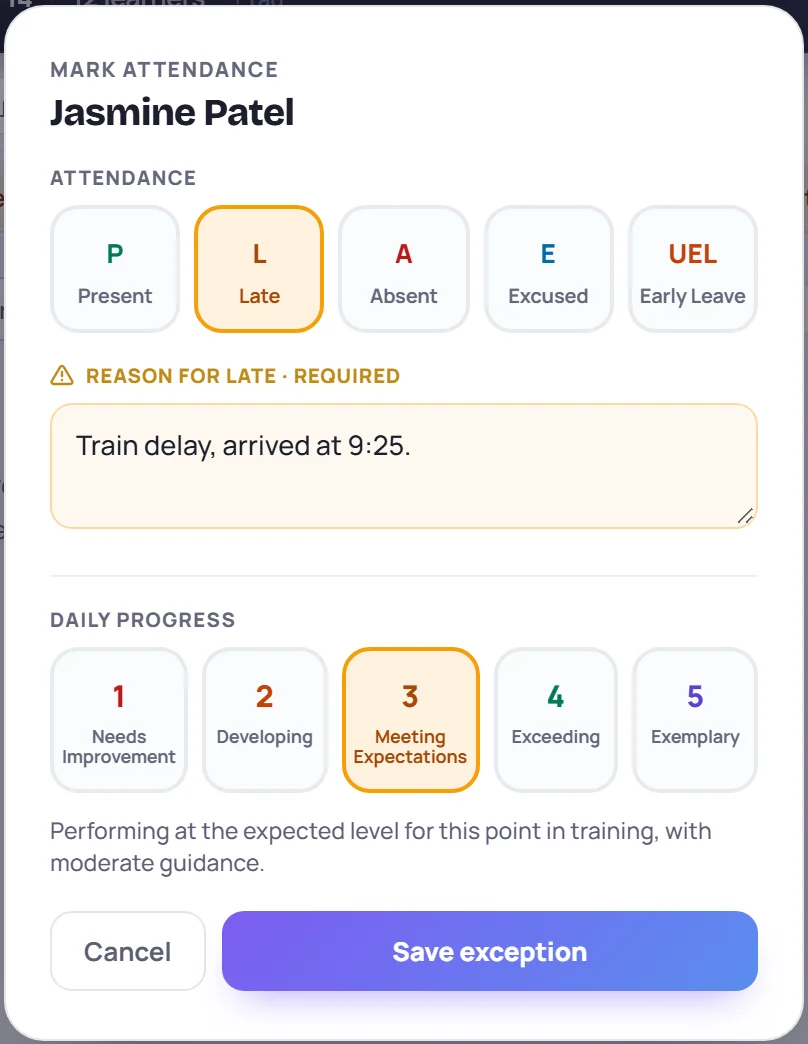This screenshot has height=1044, width=808.
Task: Select the Present attendance option
Action: (x=114, y=269)
